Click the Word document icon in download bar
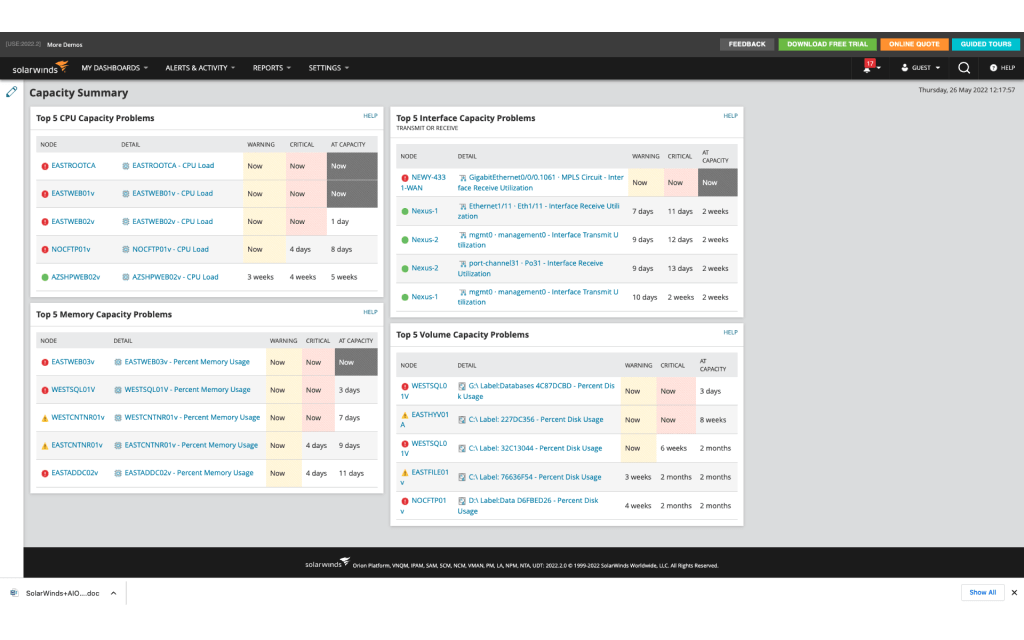 (x=14, y=593)
